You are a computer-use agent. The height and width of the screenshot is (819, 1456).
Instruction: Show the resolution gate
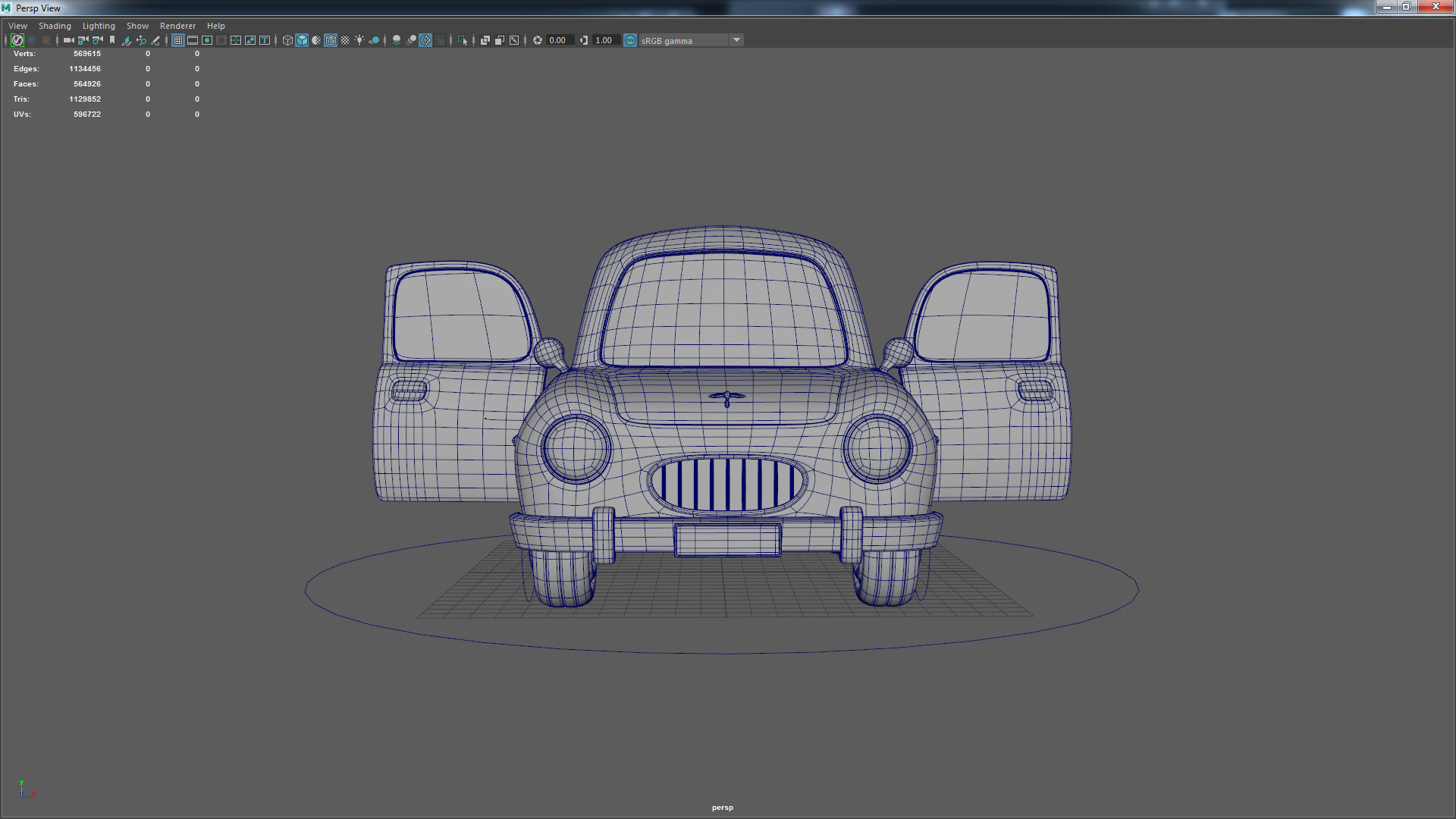click(x=206, y=40)
